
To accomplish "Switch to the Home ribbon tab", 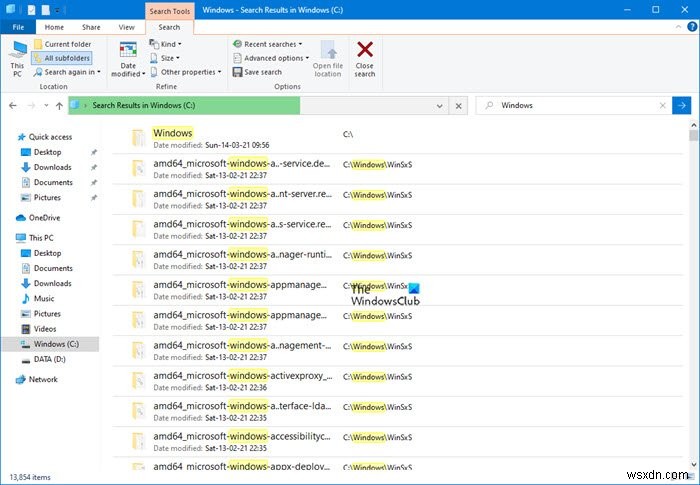I will click(54, 27).
